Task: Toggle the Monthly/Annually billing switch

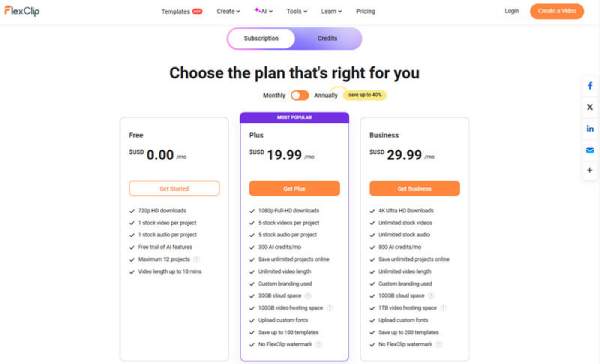Action: point(300,95)
